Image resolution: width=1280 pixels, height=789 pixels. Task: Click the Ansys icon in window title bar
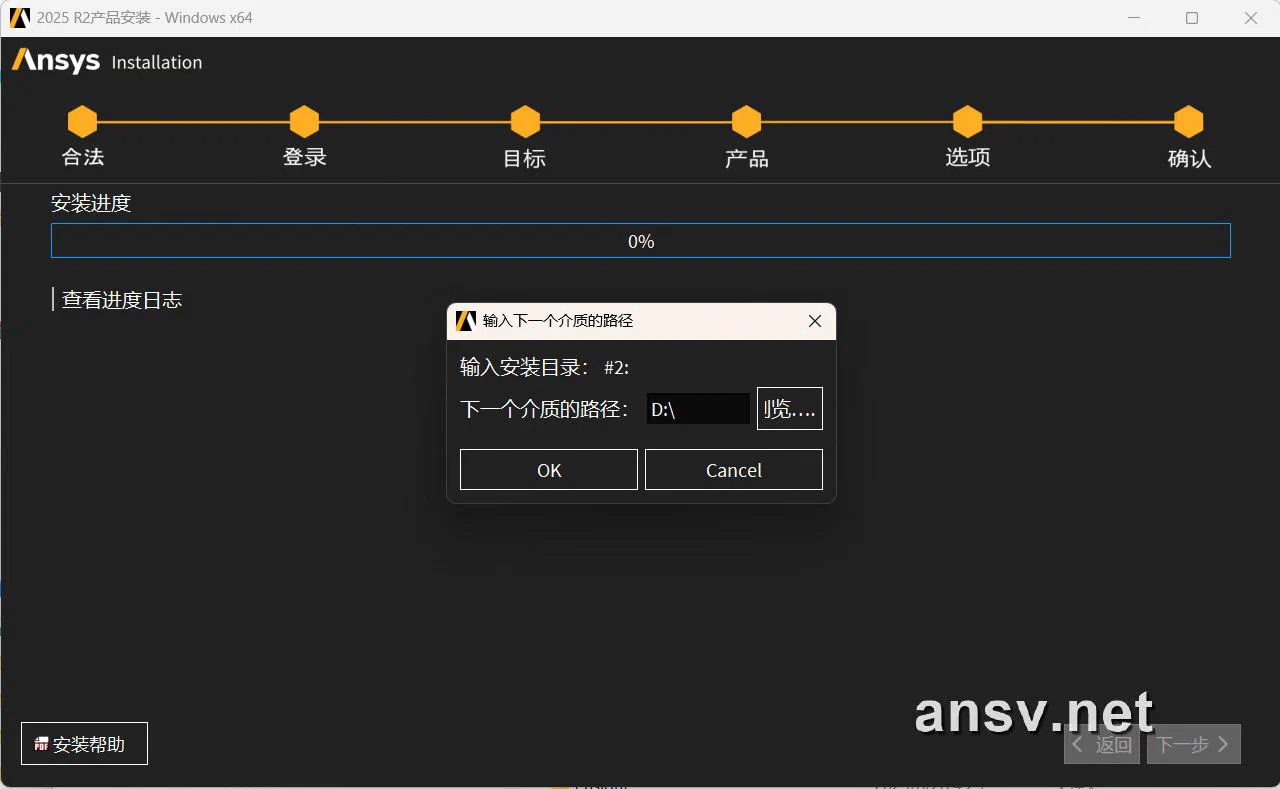tap(20, 17)
